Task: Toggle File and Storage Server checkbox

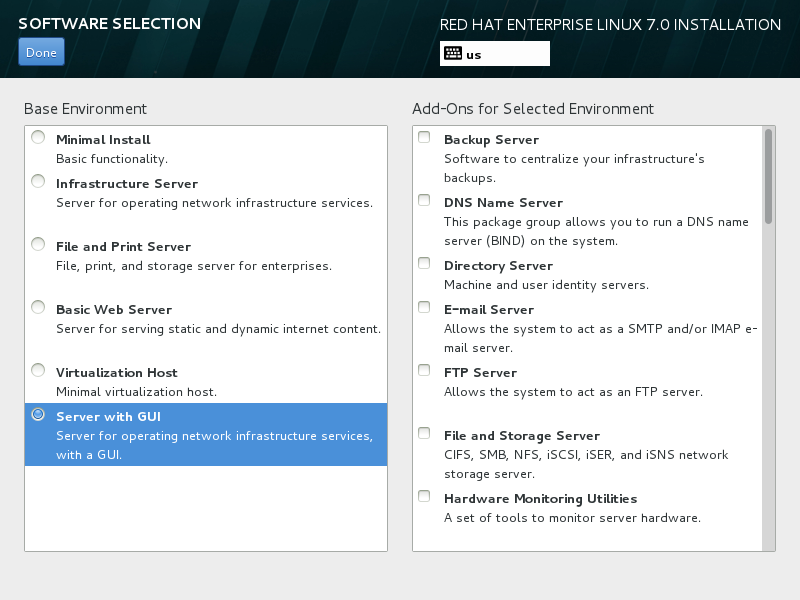Action: pyautogui.click(x=424, y=434)
